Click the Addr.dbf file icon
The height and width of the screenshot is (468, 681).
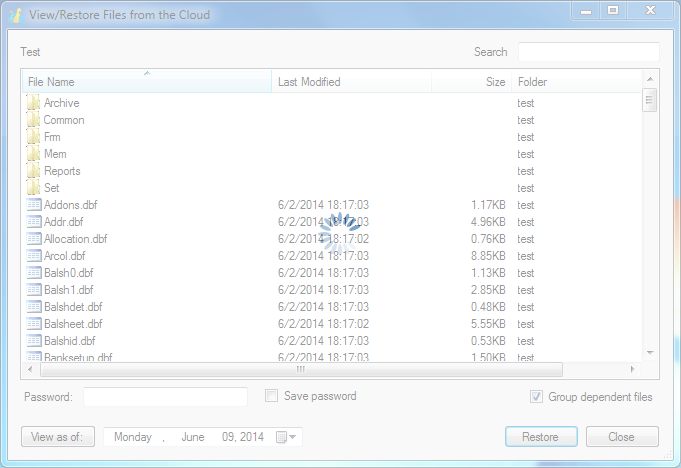34,221
